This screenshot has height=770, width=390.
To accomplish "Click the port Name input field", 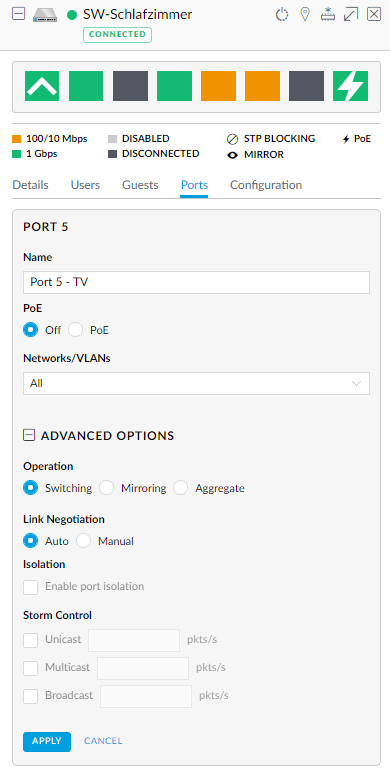I will [196, 282].
